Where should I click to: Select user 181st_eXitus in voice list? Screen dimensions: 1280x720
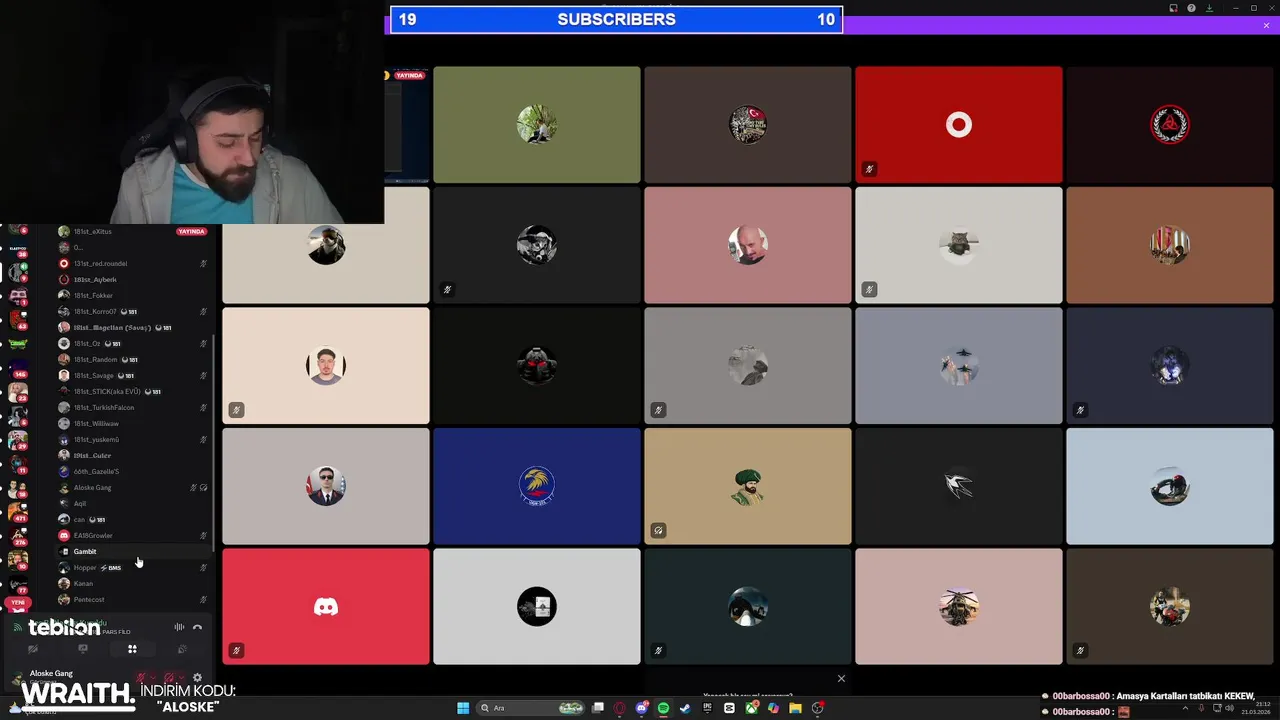[x=133, y=231]
